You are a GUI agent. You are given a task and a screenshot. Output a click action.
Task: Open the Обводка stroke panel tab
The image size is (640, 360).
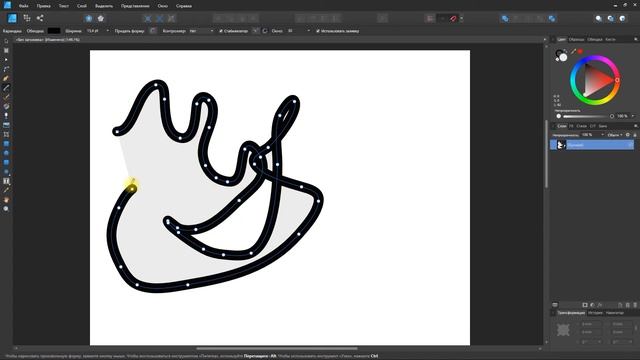594,40
